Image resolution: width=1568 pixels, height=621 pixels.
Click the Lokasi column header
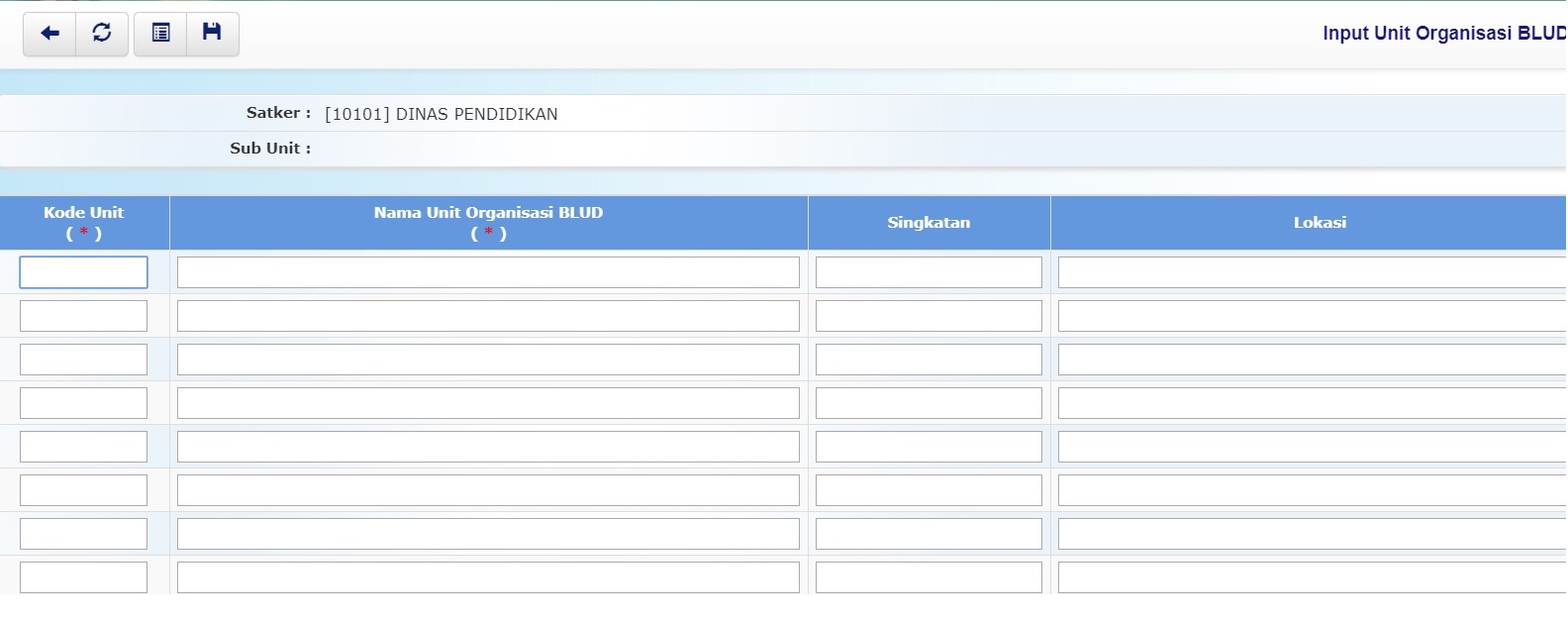point(1320,223)
